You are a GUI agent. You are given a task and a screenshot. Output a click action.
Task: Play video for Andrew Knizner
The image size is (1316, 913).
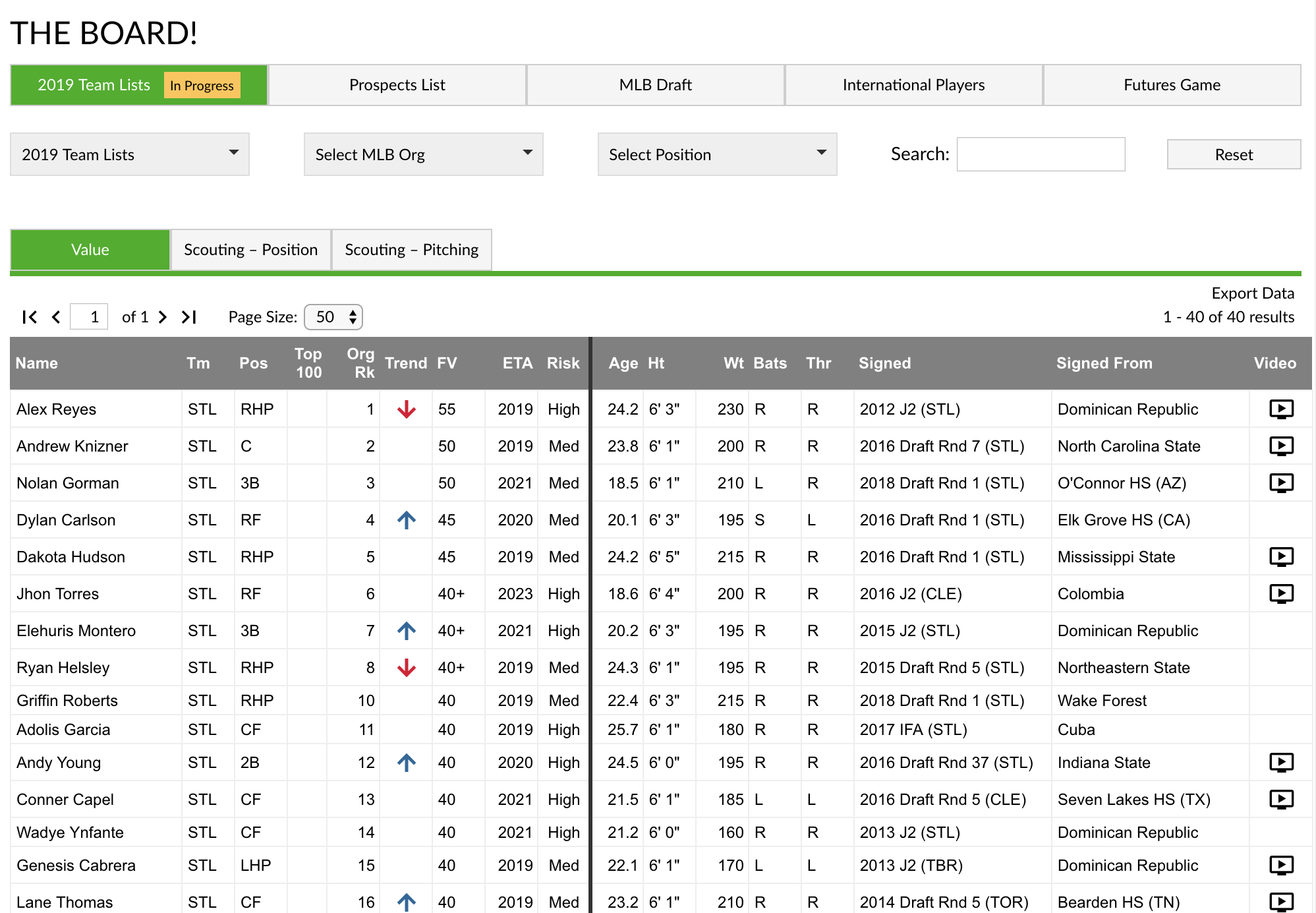(1281, 446)
